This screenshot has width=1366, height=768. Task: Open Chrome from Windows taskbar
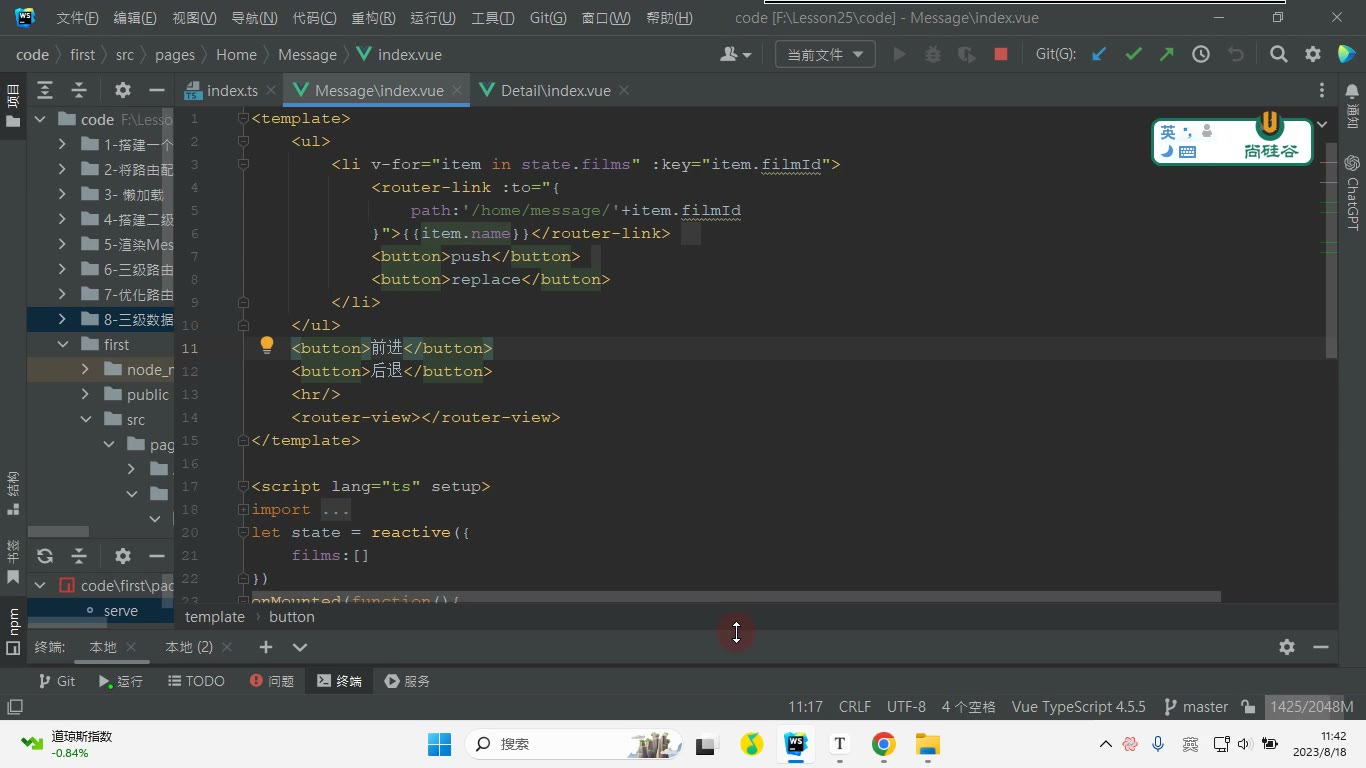coord(883,744)
